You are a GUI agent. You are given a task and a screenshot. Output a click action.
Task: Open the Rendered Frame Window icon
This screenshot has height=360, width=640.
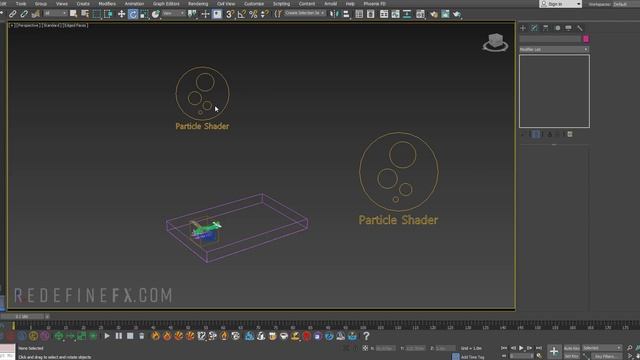445,14
